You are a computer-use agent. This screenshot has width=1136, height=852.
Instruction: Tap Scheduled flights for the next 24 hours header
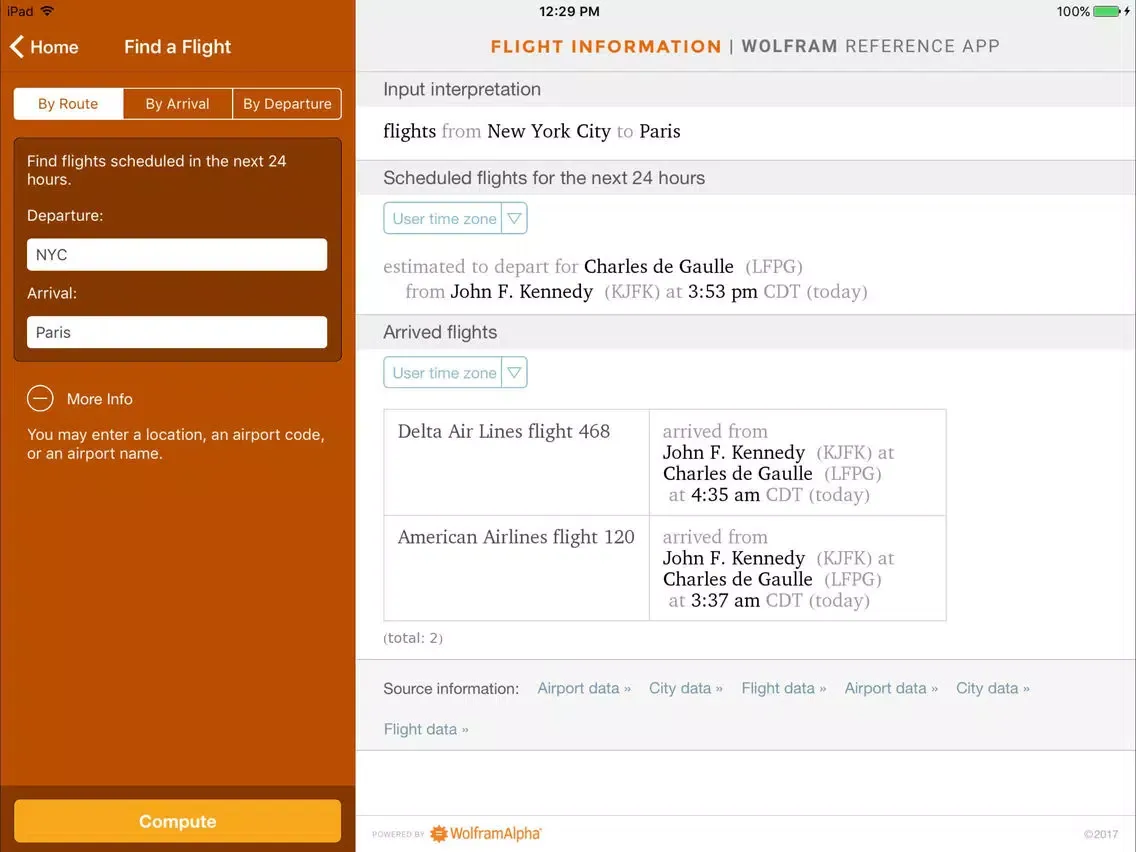544,178
